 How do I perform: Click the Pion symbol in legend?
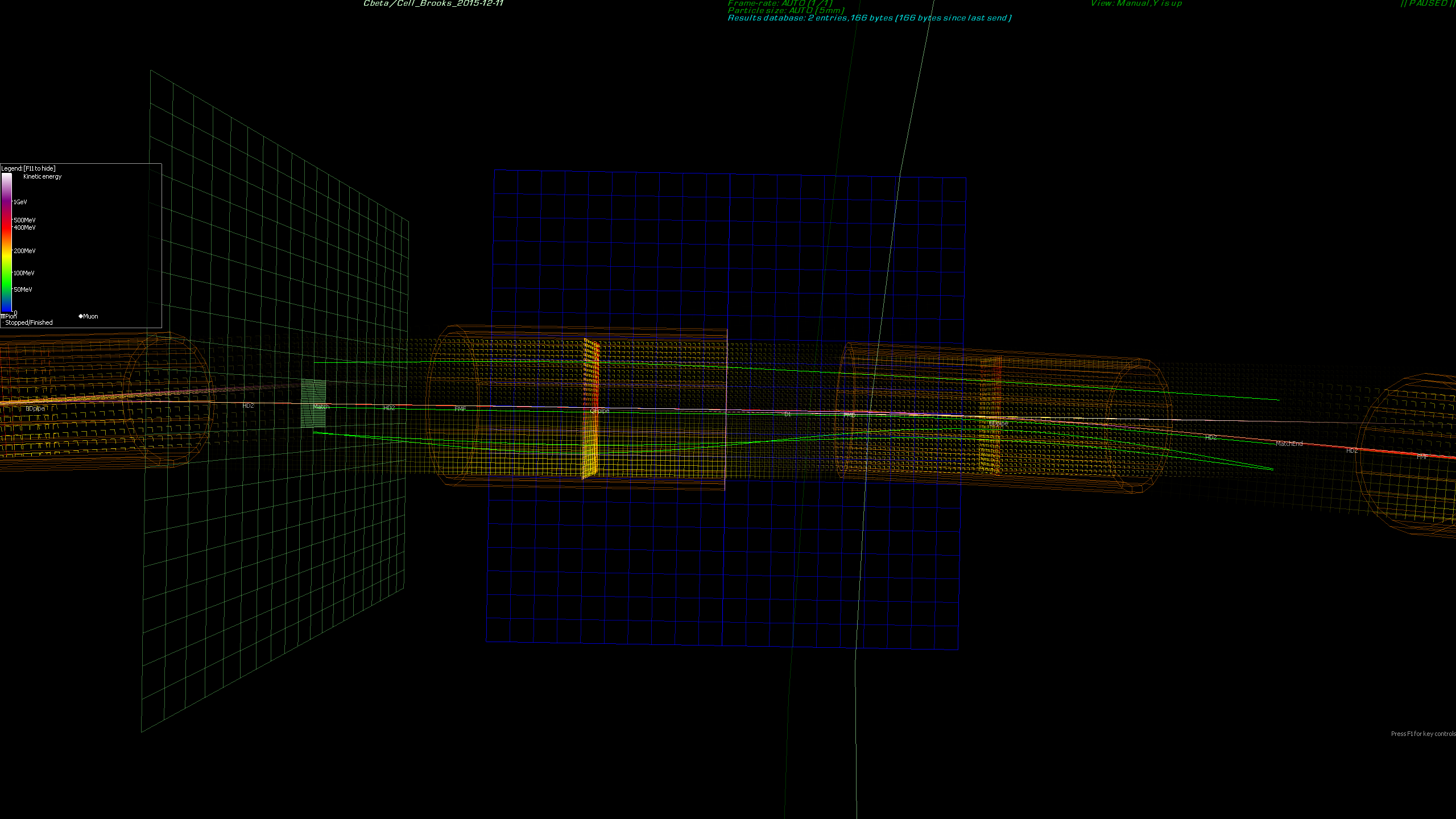tap(3, 316)
